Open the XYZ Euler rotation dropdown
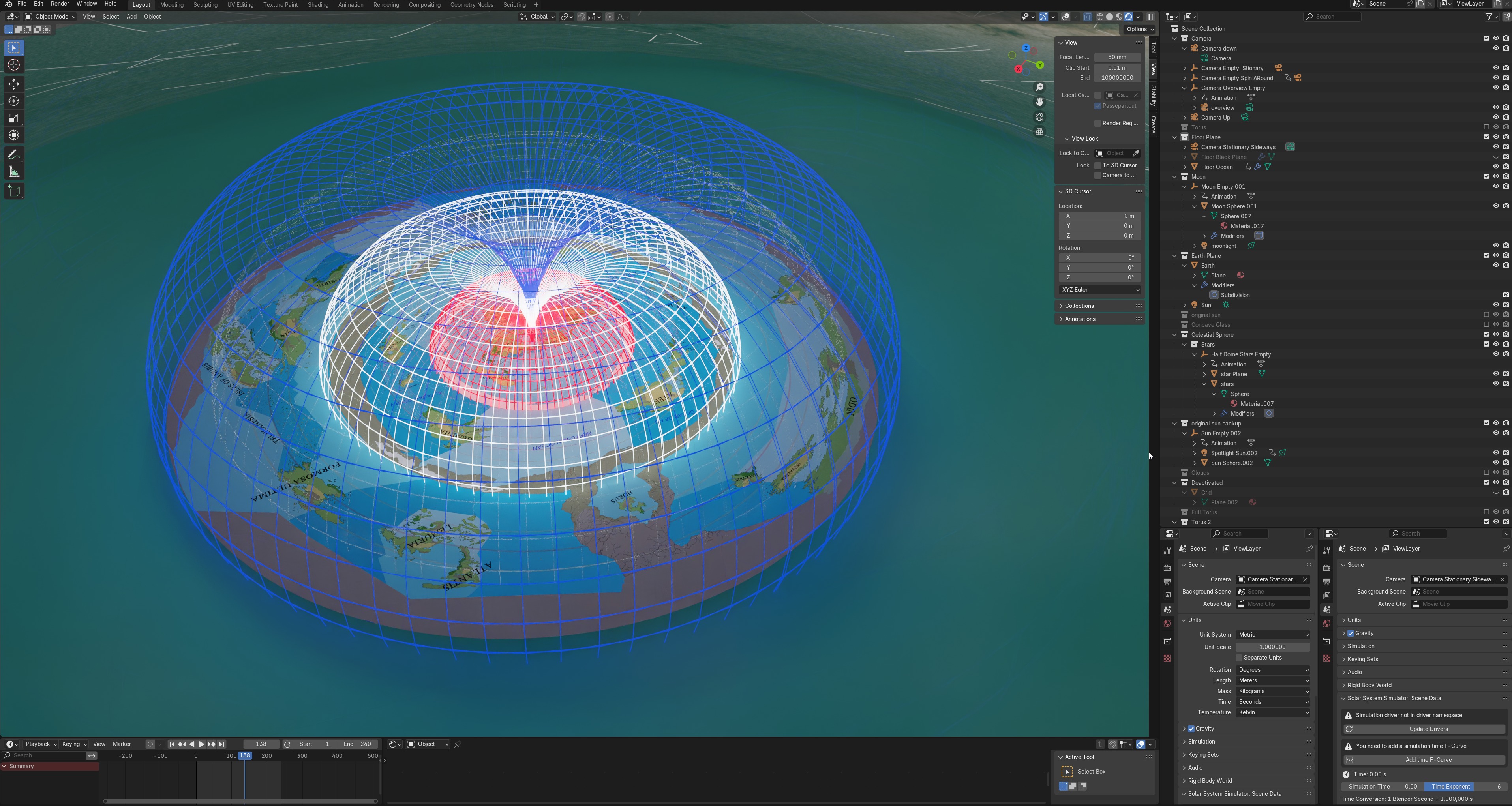 (x=1100, y=290)
